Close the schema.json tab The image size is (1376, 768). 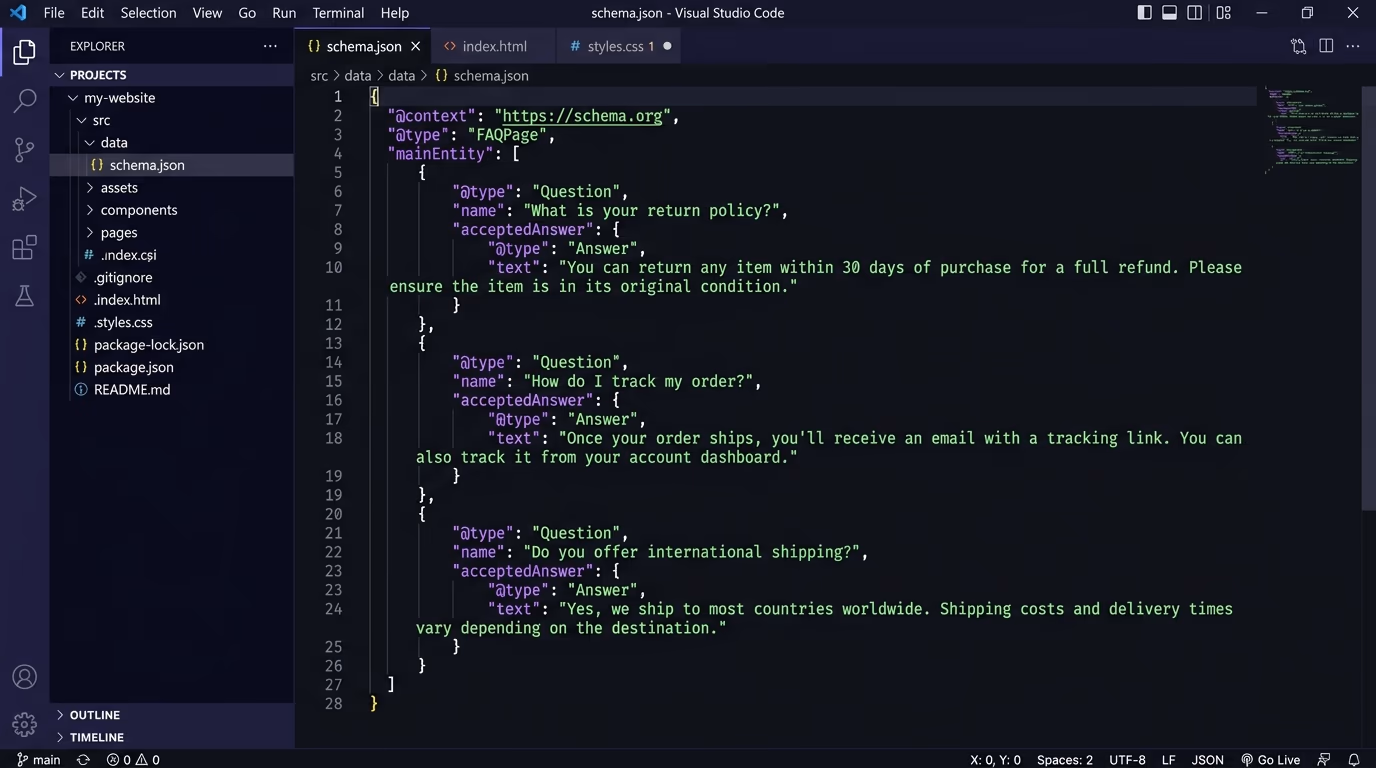[x=415, y=46]
